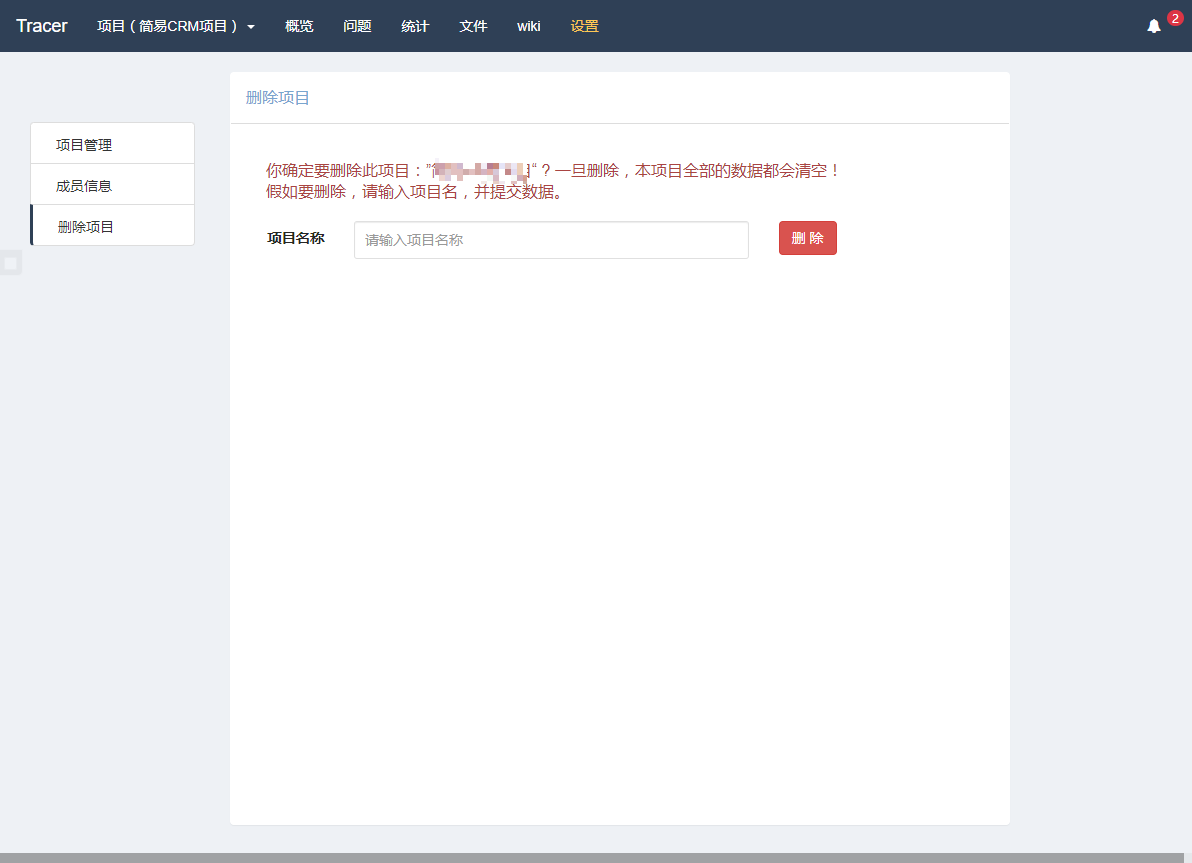Click the 请输入项目名称 input field
Viewport: 1192px width, 863px height.
click(551, 240)
